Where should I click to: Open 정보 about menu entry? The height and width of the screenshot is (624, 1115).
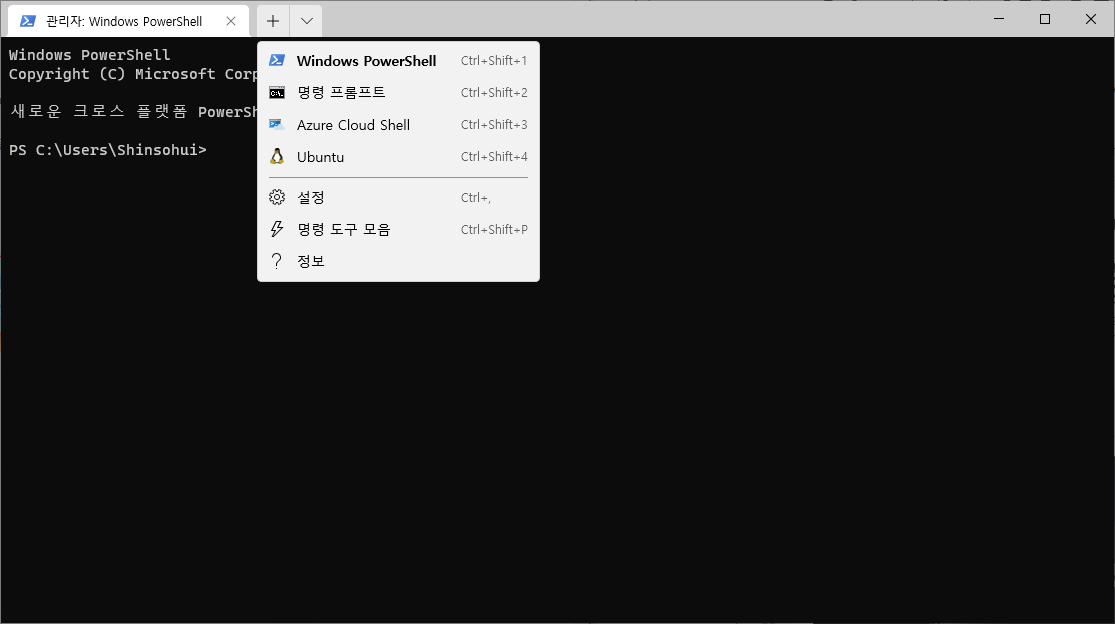(398, 262)
